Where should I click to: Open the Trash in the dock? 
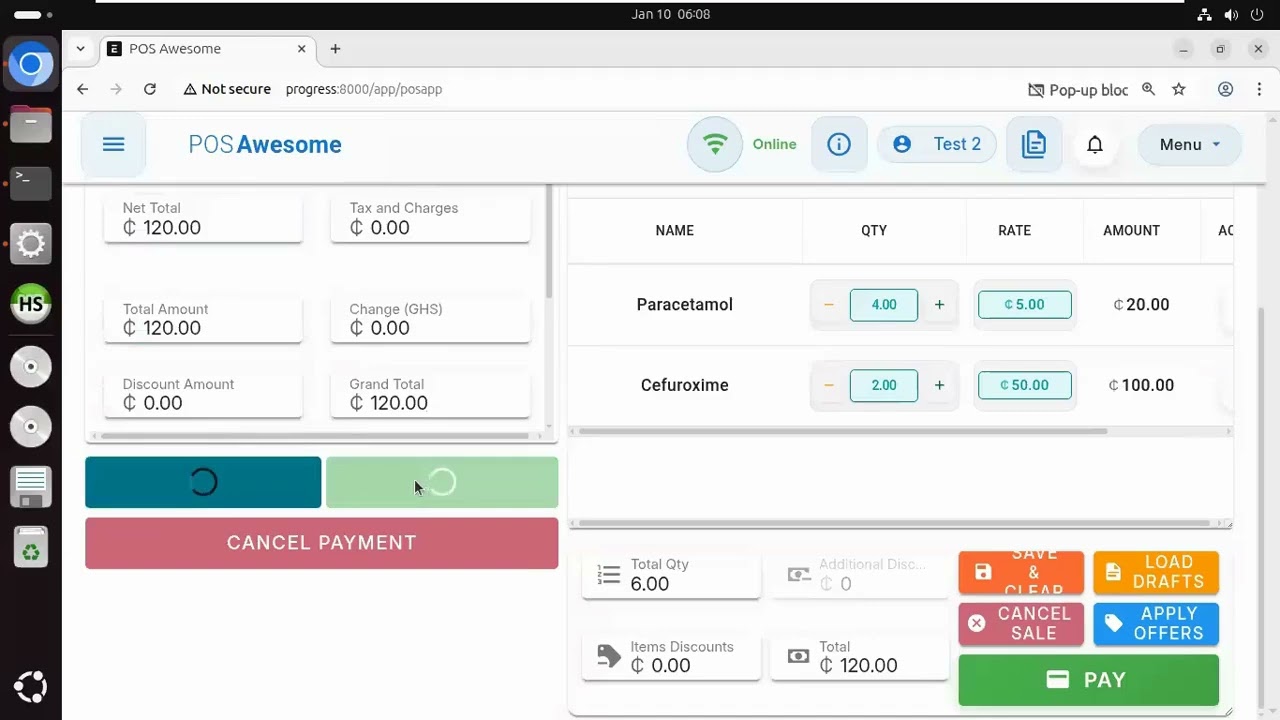31,547
